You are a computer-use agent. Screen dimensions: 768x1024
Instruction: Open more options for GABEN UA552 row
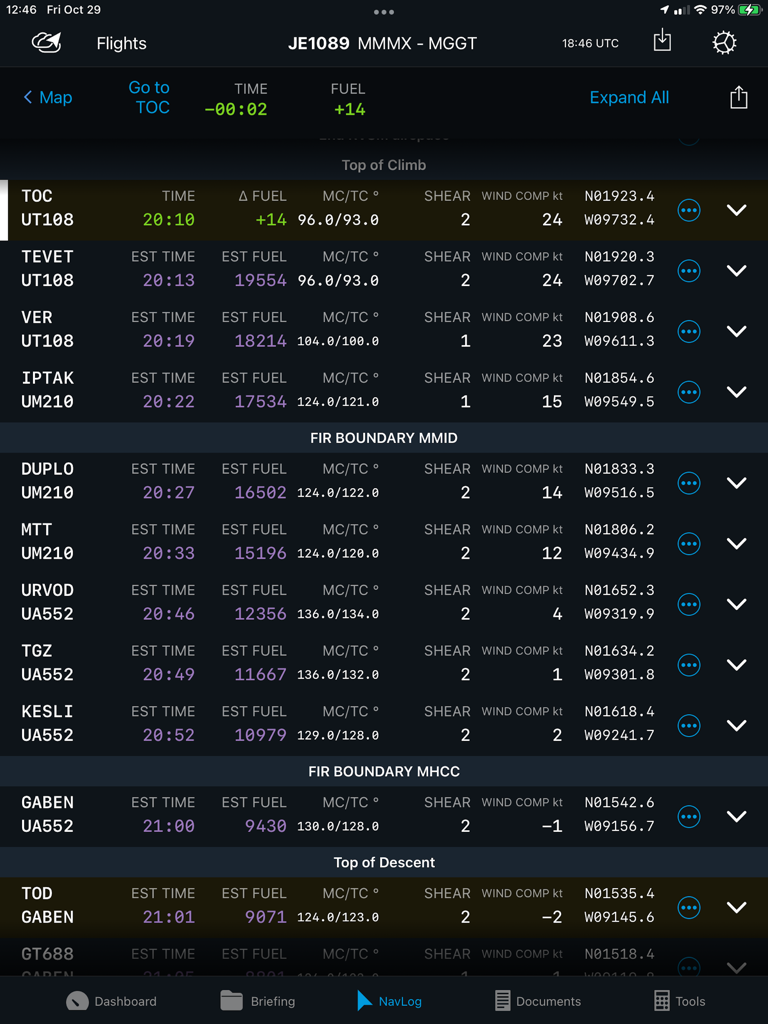point(689,816)
